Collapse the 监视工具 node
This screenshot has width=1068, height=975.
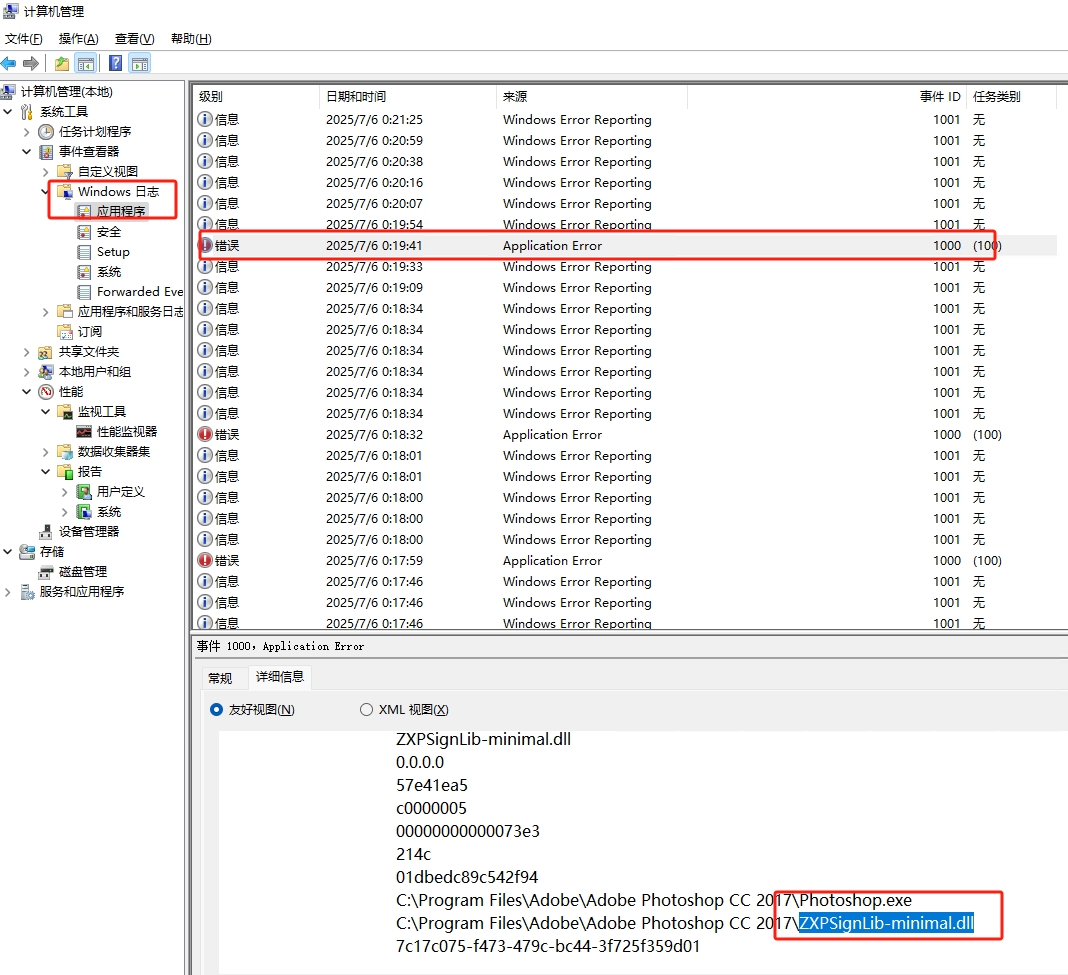click(x=46, y=412)
